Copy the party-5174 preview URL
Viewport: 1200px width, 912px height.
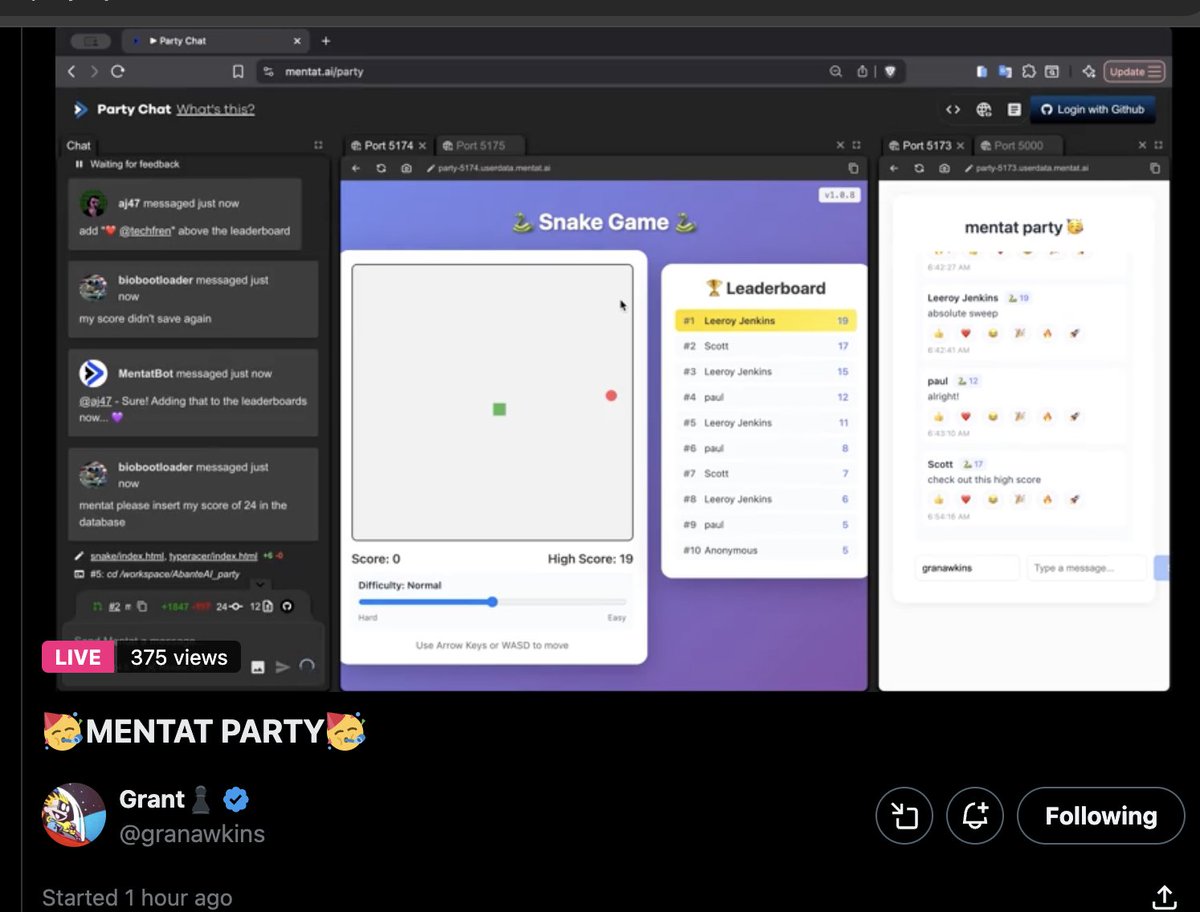(x=853, y=168)
